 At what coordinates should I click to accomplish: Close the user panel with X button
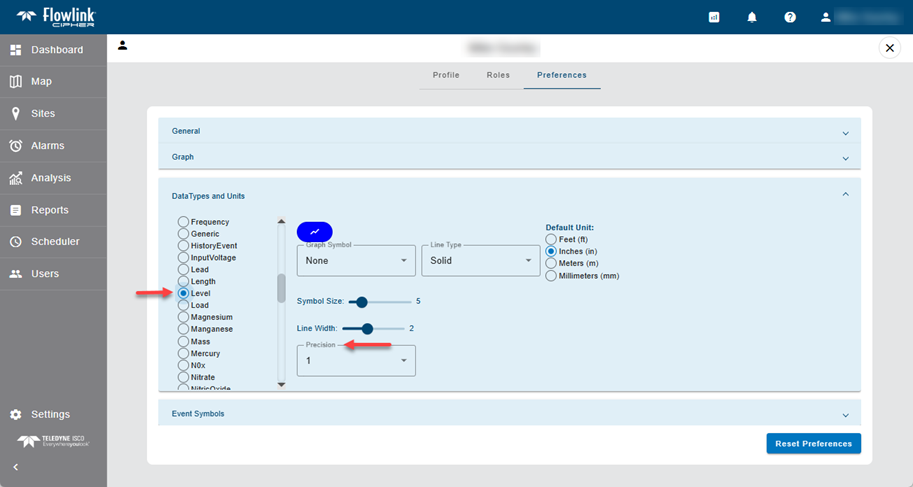(x=888, y=47)
